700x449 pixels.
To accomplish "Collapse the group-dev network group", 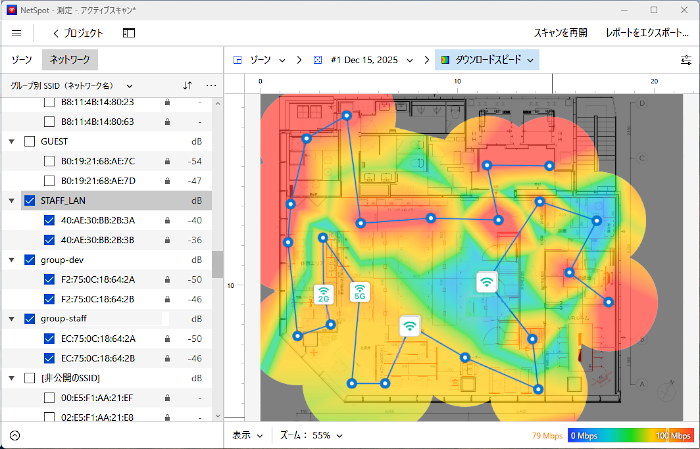I will 12,260.
